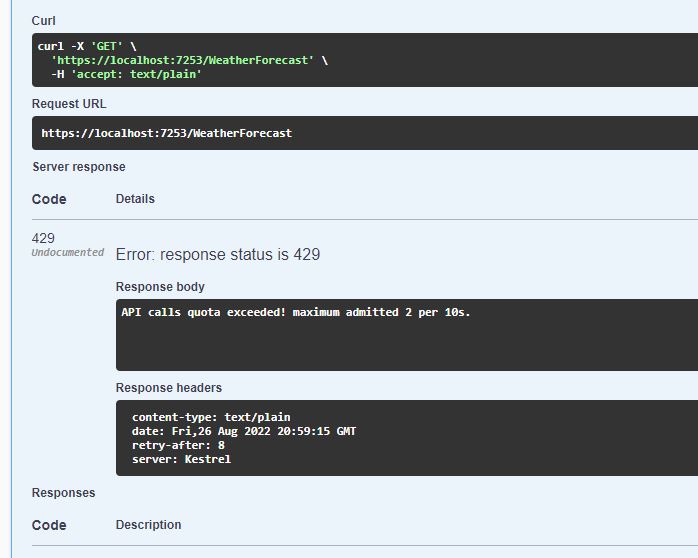Click the Curl section label
698x558 pixels.
(x=44, y=21)
